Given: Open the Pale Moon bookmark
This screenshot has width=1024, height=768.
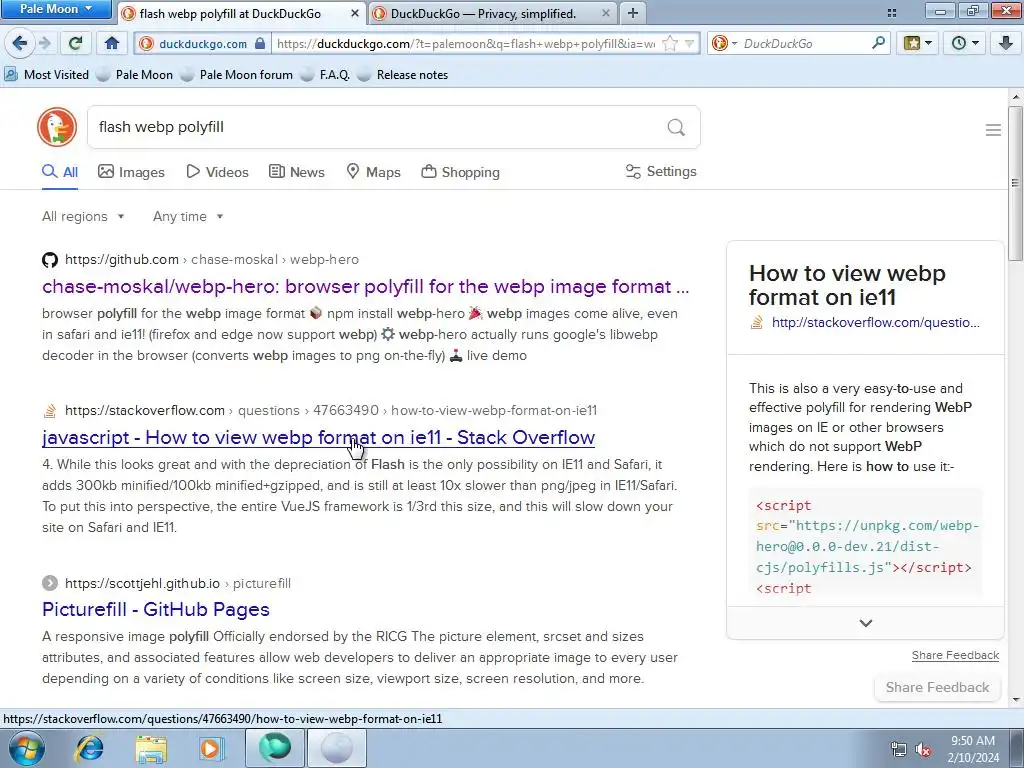Looking at the screenshot, I should pyautogui.click(x=135, y=74).
